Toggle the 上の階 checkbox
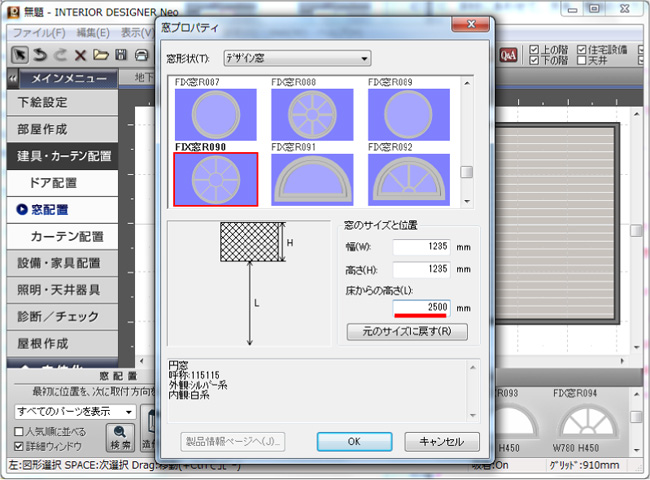This screenshot has height=480, width=650. [533, 49]
